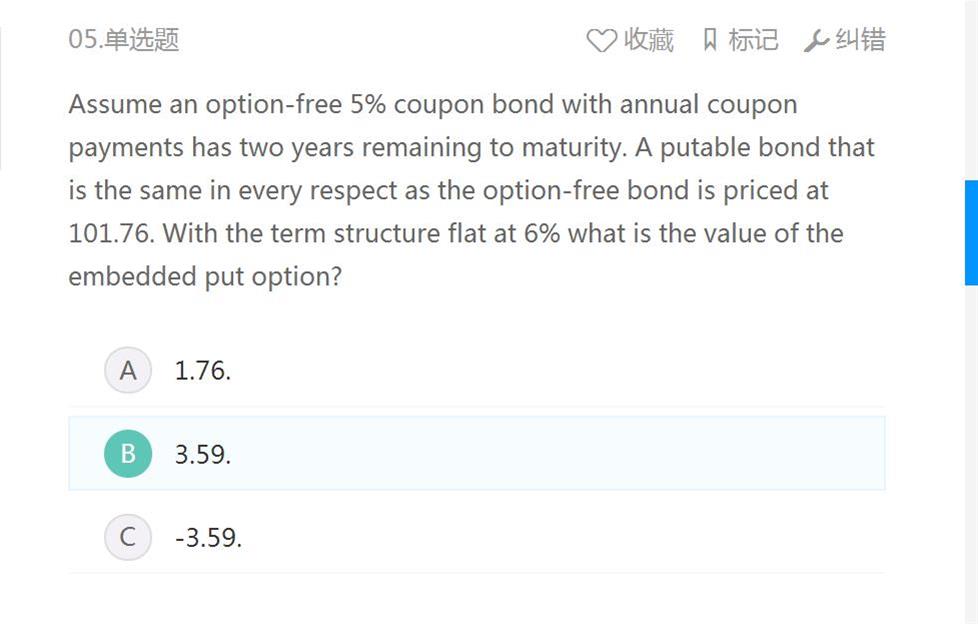Choose answer text 3.59.
Image resolution: width=978 pixels, height=624 pixels.
(x=203, y=454)
